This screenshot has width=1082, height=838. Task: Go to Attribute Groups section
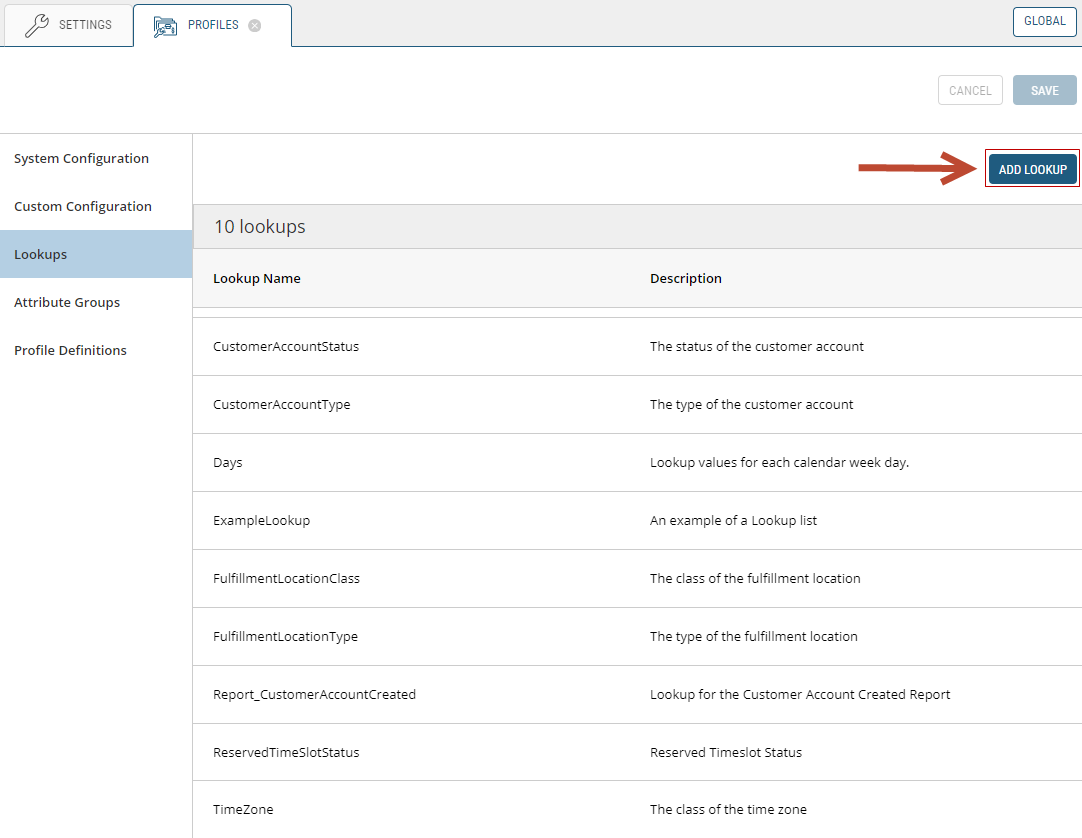tap(67, 302)
